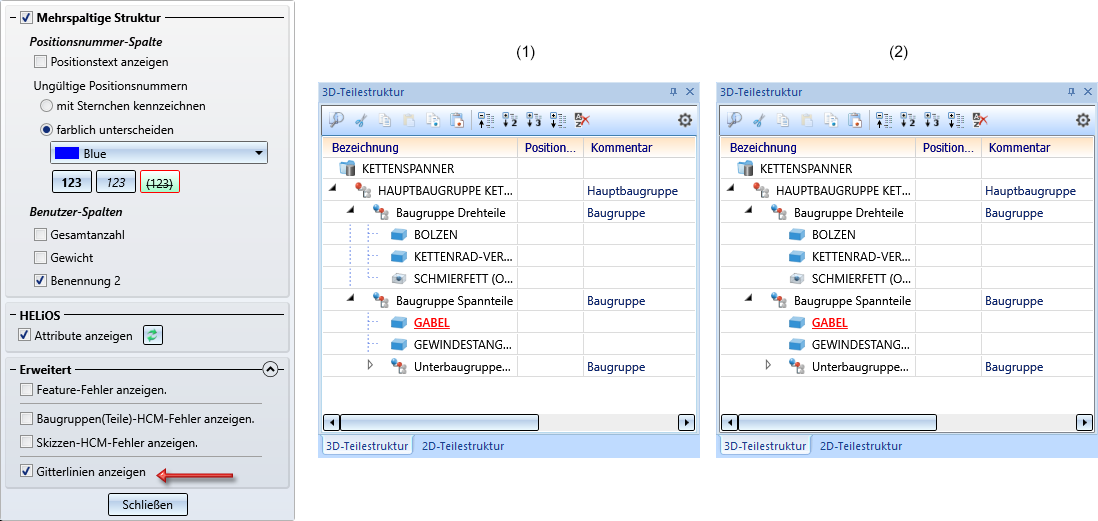Viewport: 1098px width, 521px height.
Task: Click paste special clipboard icon in panel (1)
Action: [x=457, y=120]
